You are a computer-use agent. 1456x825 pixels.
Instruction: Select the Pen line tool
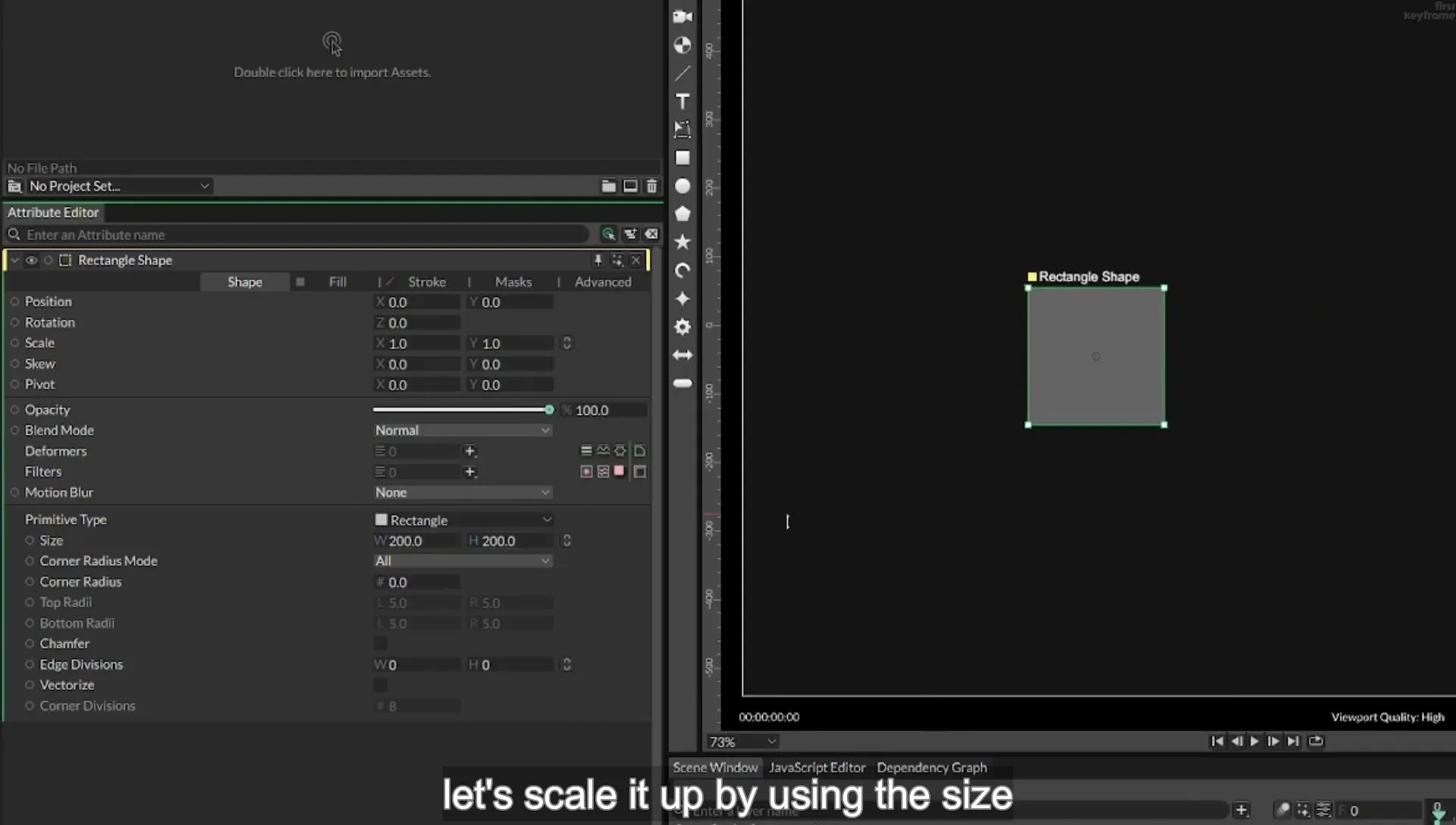(x=682, y=74)
